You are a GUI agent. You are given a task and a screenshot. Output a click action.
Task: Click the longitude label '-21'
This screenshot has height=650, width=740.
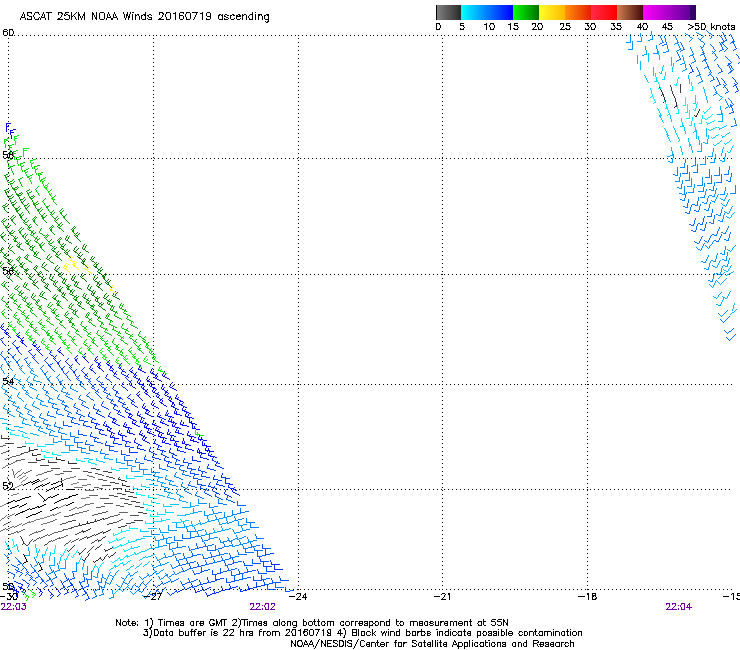coord(442,596)
